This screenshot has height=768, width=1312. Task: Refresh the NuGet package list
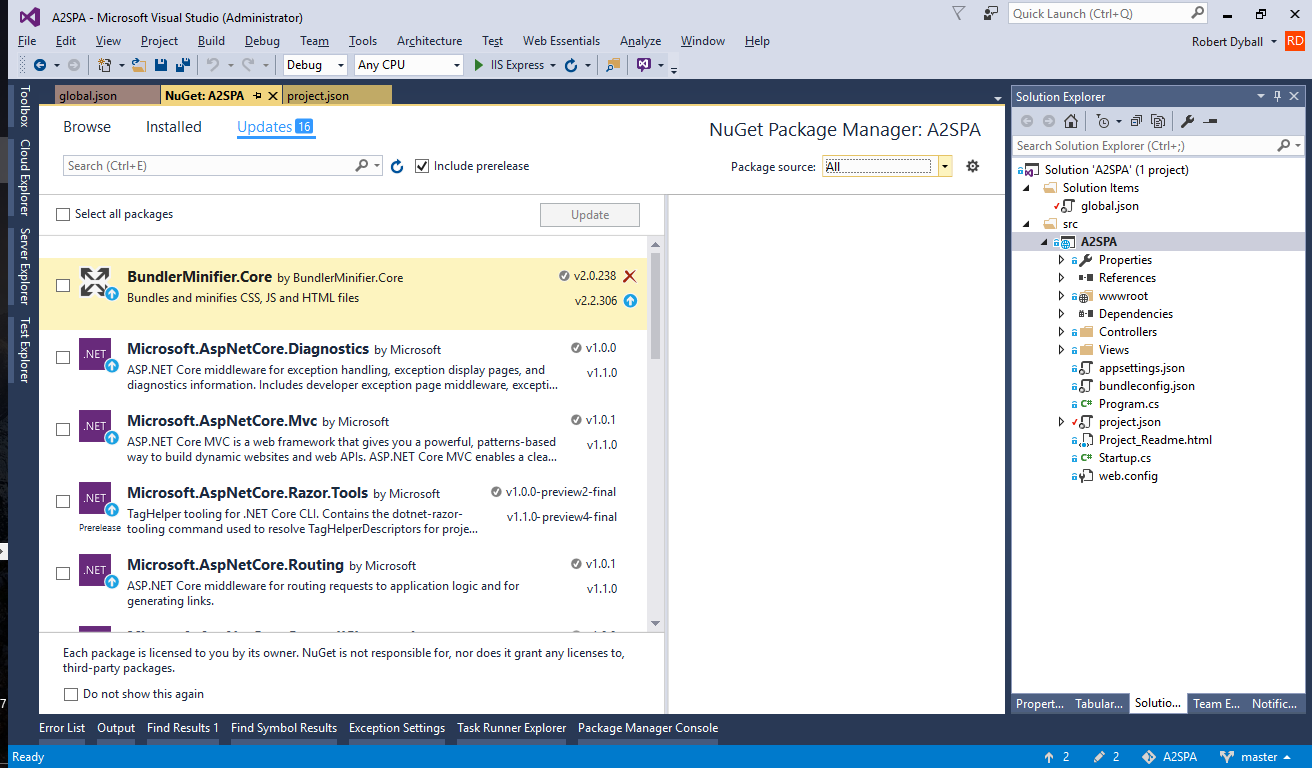pos(397,166)
